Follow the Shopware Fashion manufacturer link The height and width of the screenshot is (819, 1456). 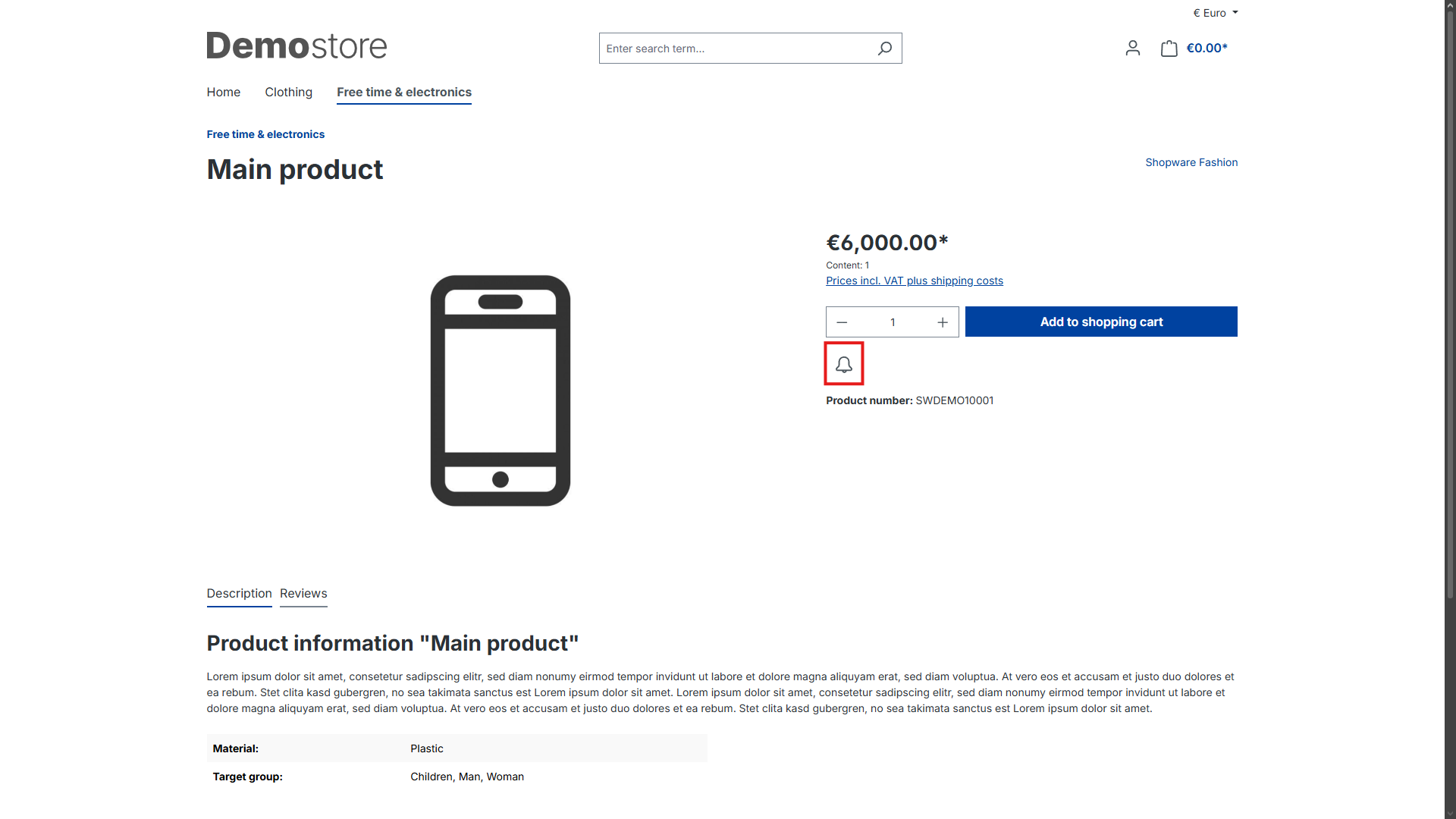1191,162
